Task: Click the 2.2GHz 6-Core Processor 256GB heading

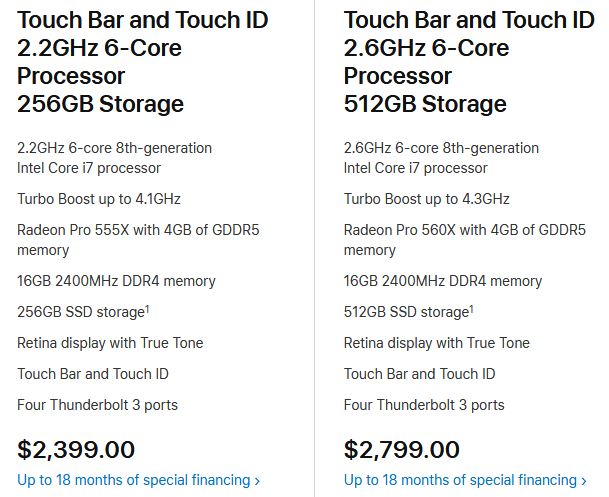Action: (x=143, y=62)
